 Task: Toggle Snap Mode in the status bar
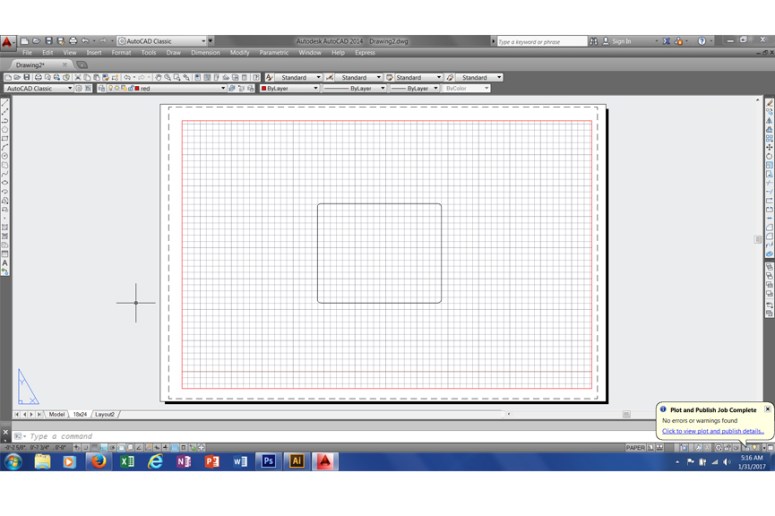point(85,447)
